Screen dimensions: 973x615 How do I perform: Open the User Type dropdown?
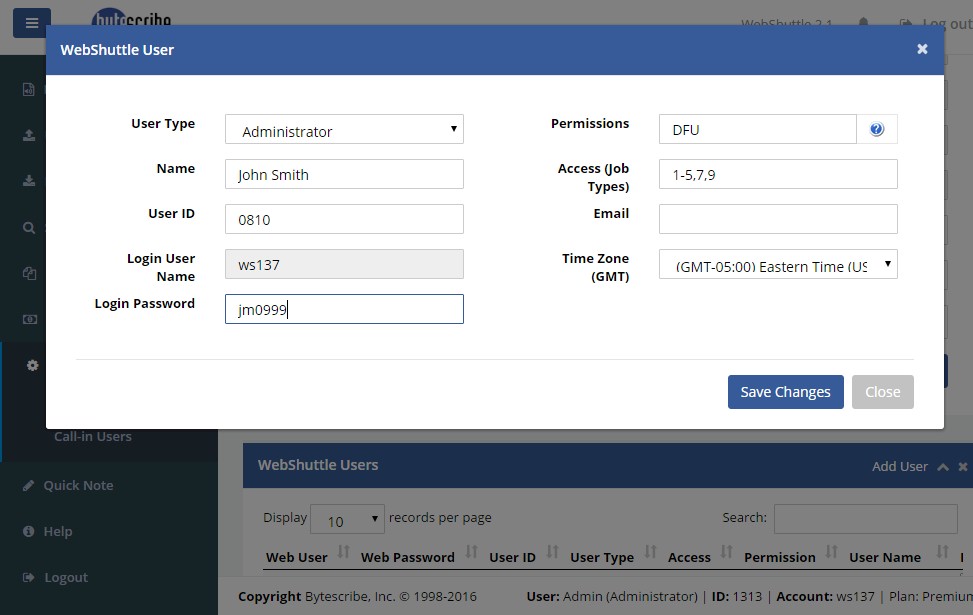click(x=344, y=129)
